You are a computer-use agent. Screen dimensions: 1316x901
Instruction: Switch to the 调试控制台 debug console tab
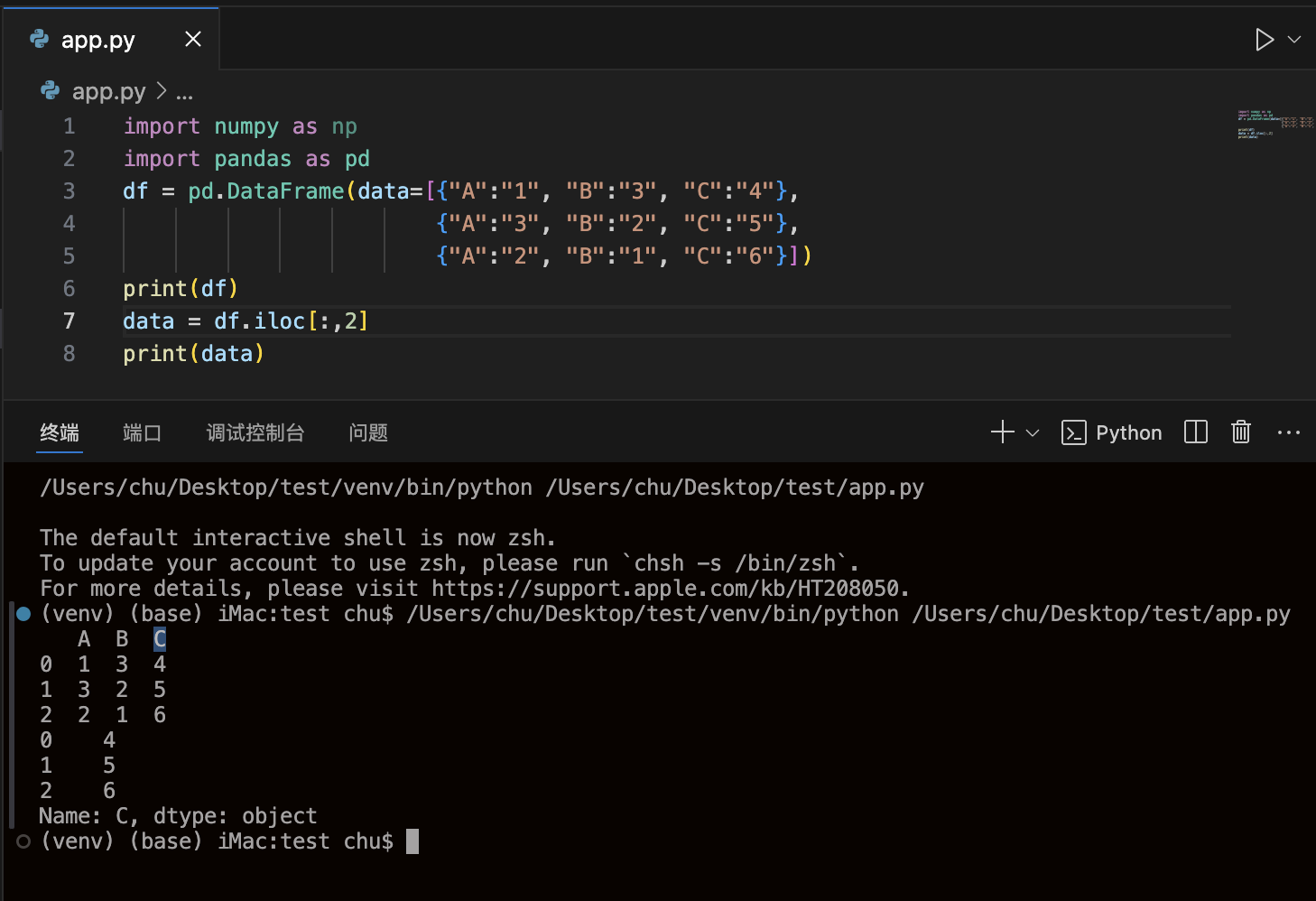[255, 433]
